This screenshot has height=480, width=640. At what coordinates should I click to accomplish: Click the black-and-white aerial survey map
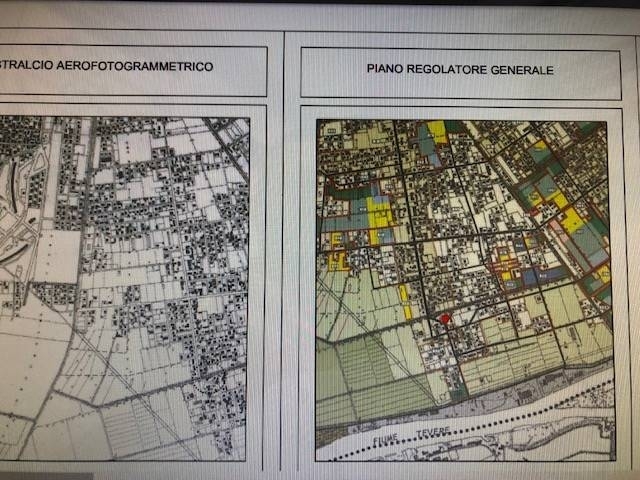point(124,289)
